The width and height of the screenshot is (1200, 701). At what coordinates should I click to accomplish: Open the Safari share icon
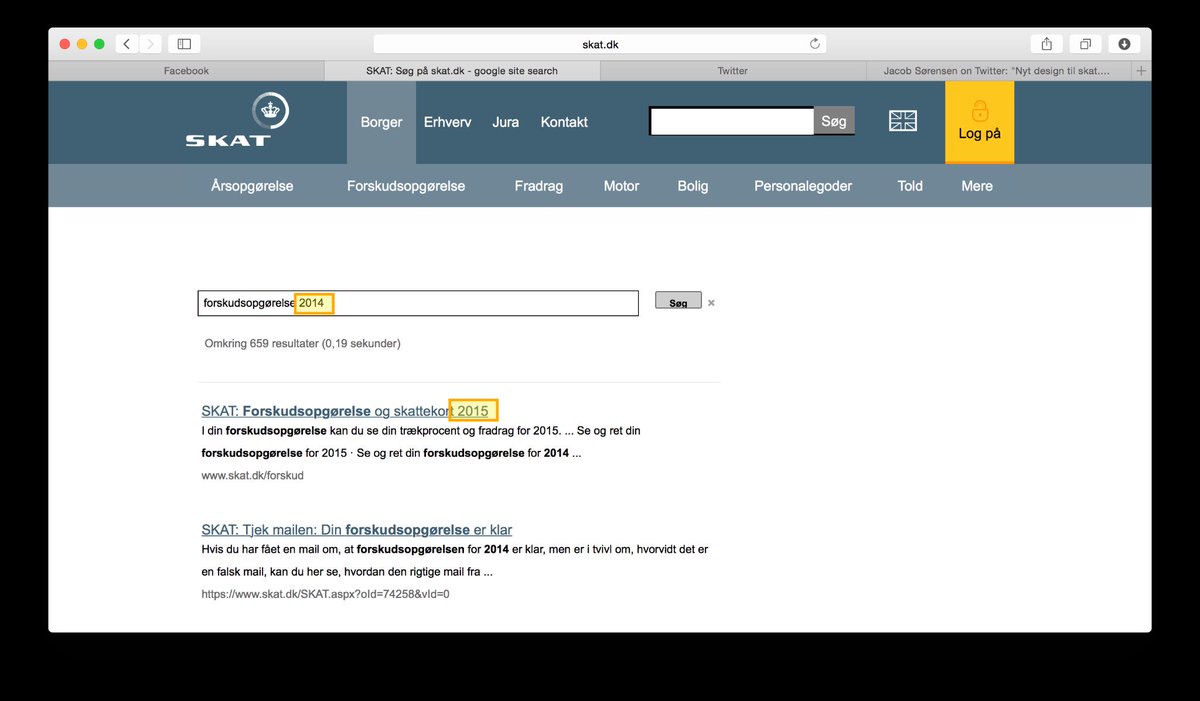pyautogui.click(x=1047, y=44)
